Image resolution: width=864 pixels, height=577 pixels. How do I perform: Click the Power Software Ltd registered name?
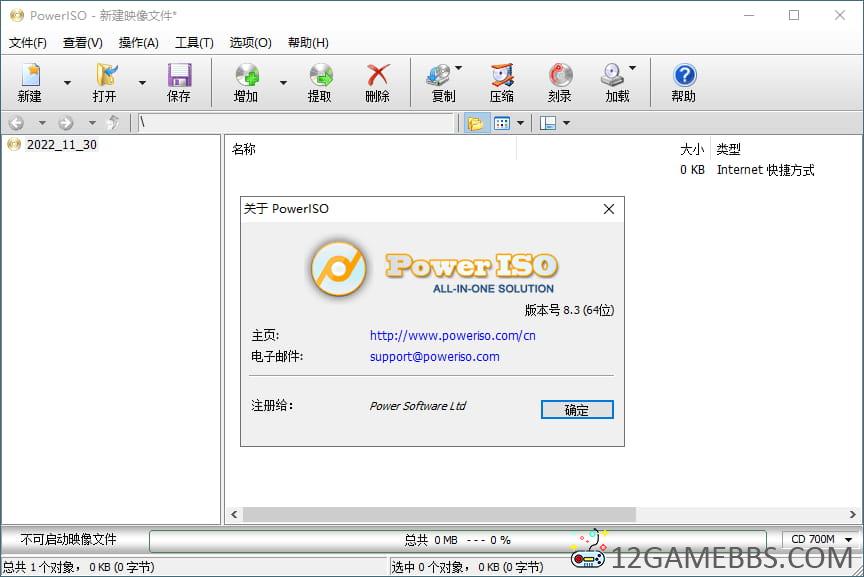[418, 406]
